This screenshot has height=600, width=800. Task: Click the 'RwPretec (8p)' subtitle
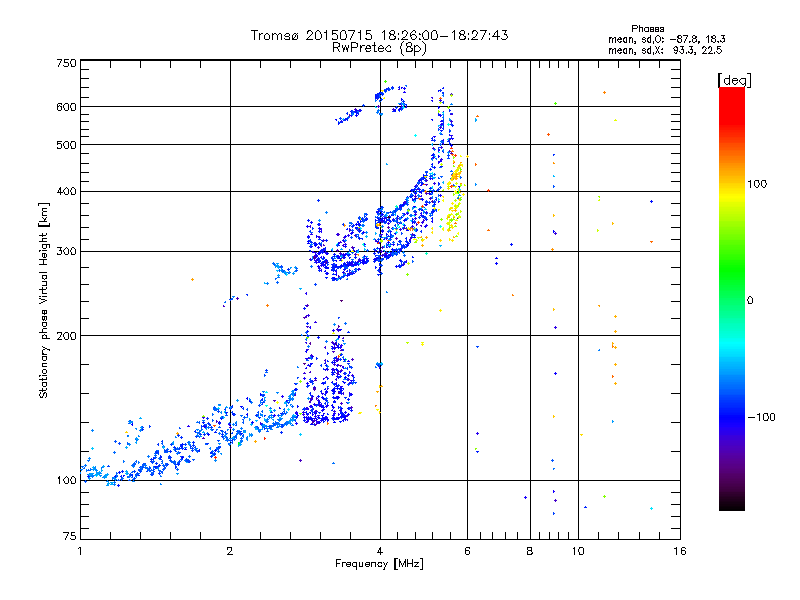pyautogui.click(x=379, y=48)
